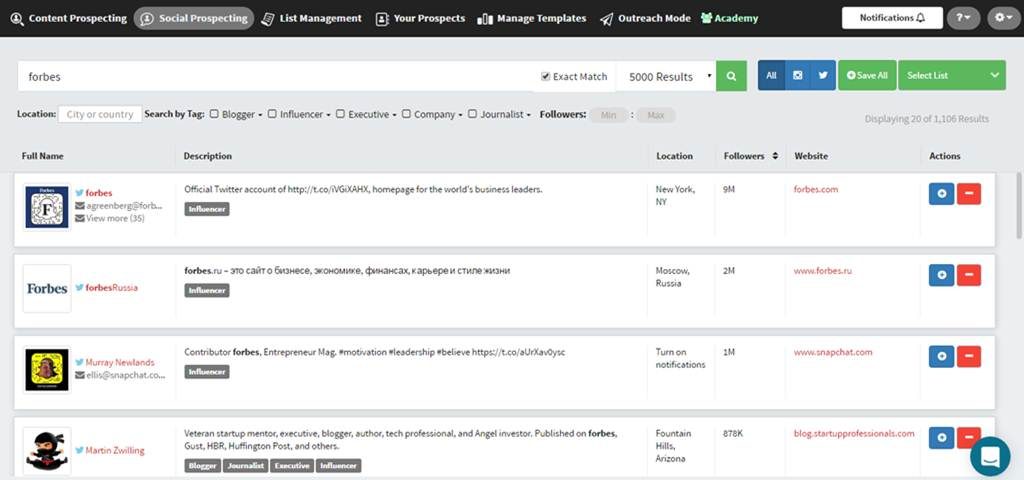Open the Academy link
Screen dimensions: 1024x480
[x=729, y=18]
